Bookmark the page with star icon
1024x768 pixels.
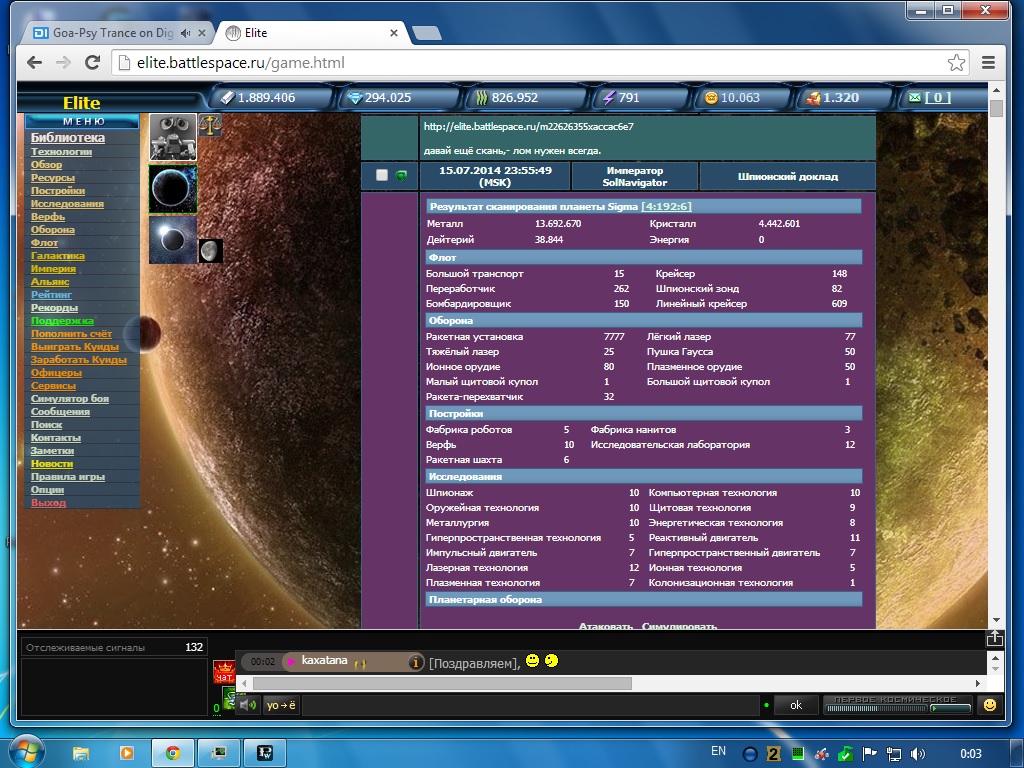(x=956, y=63)
